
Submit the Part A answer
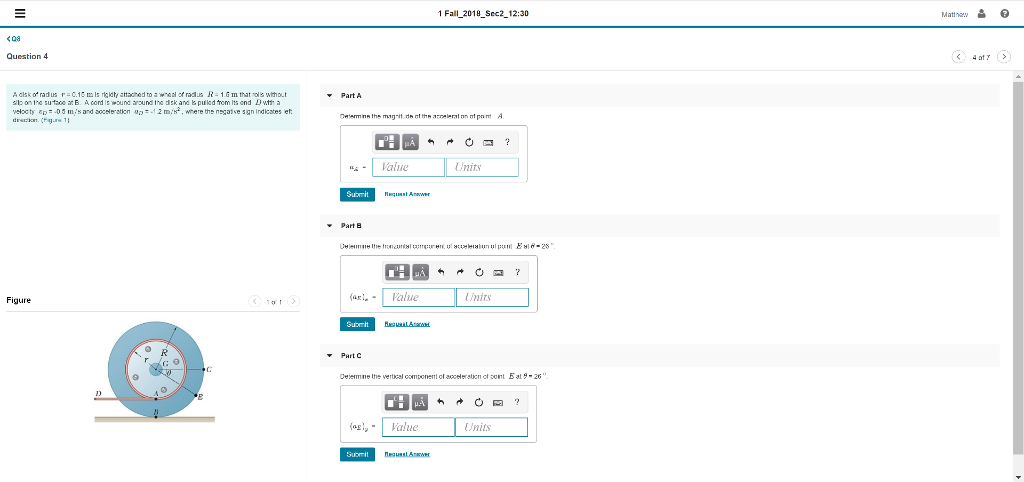click(x=357, y=195)
